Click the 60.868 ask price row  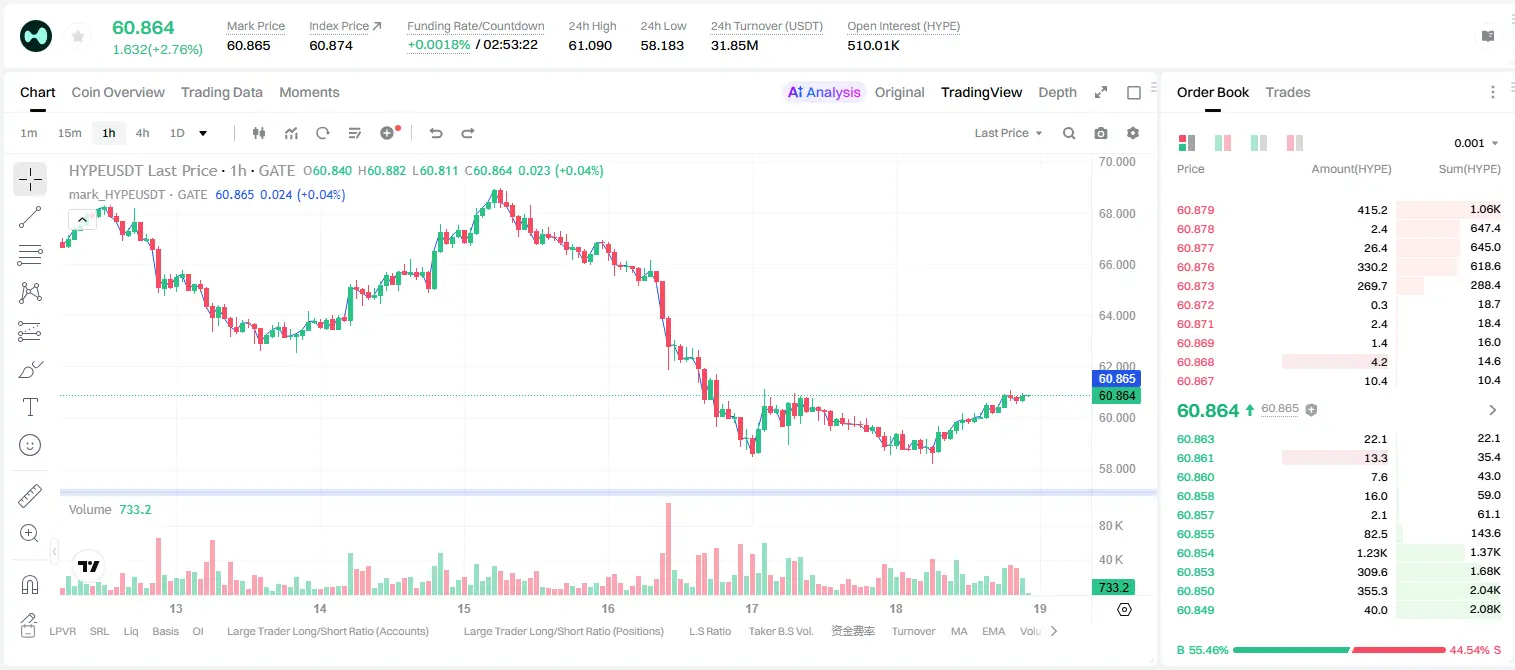[x=1339, y=362]
